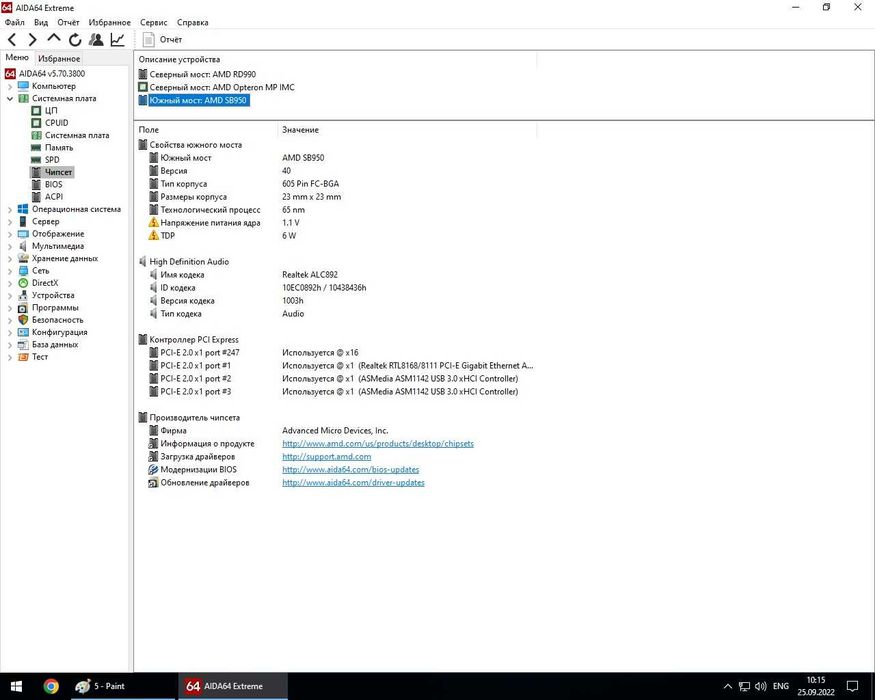Image resolution: width=875 pixels, height=700 pixels.
Task: Open the aida64.com bios-updates link
Action: pyautogui.click(x=350, y=469)
